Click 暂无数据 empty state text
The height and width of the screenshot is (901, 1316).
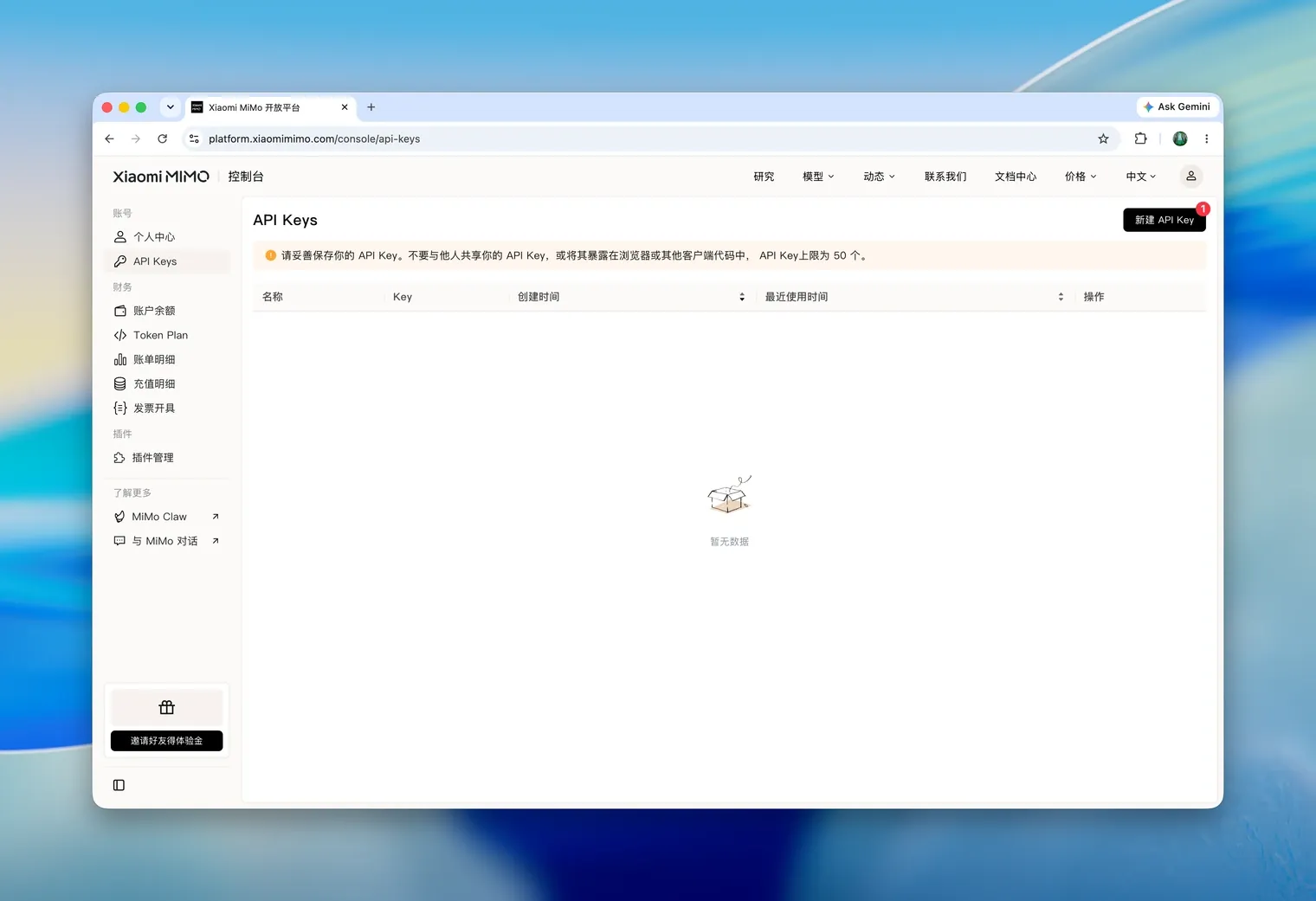pyautogui.click(x=729, y=542)
